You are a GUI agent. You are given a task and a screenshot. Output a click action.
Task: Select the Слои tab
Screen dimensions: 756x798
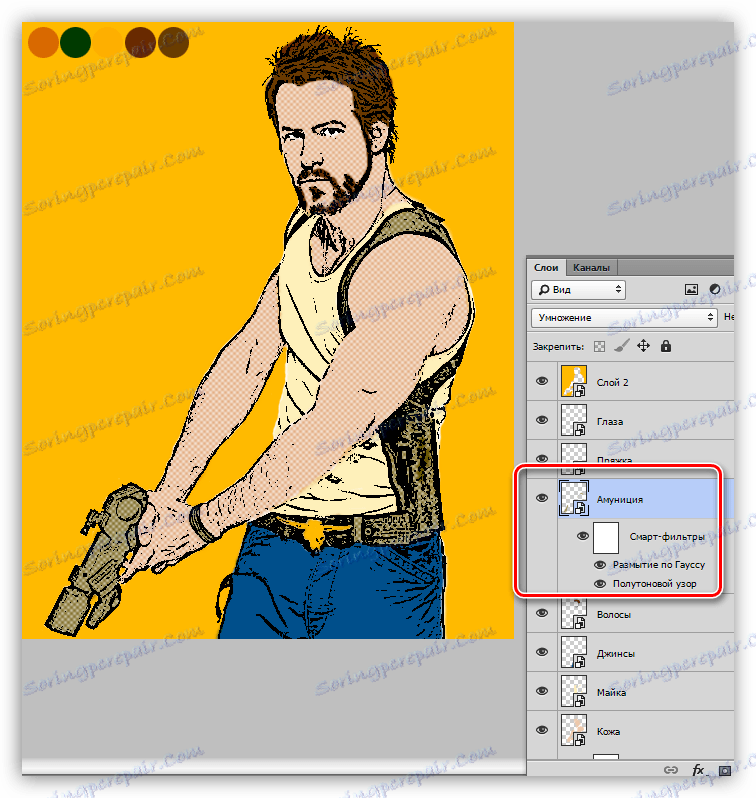pos(546,267)
